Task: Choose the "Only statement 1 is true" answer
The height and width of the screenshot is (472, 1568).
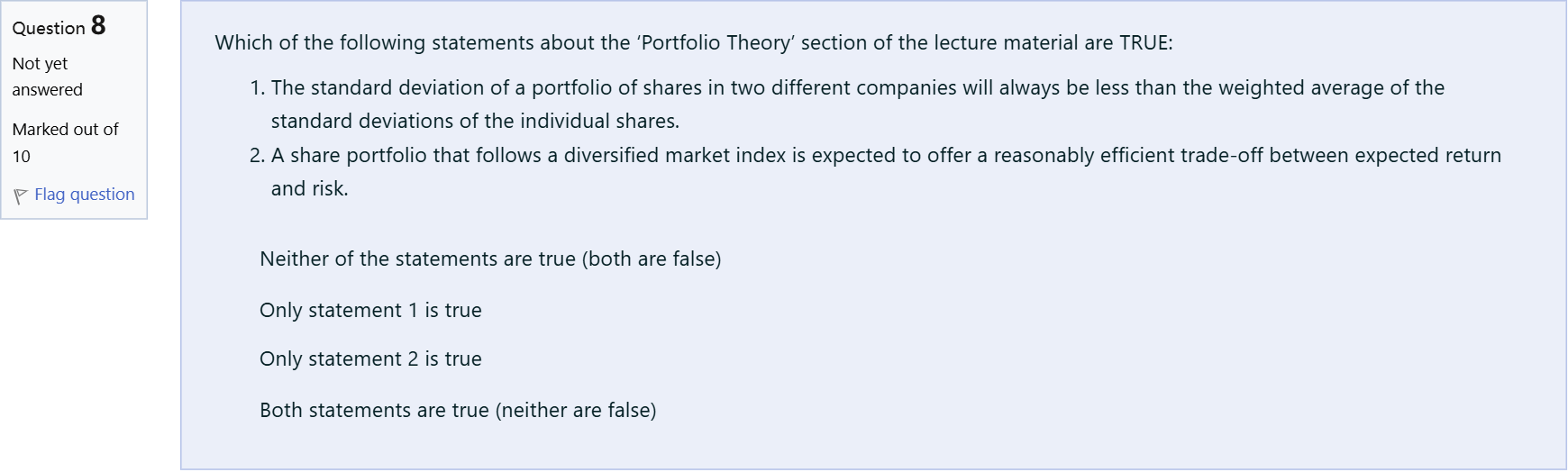Action: [x=370, y=311]
